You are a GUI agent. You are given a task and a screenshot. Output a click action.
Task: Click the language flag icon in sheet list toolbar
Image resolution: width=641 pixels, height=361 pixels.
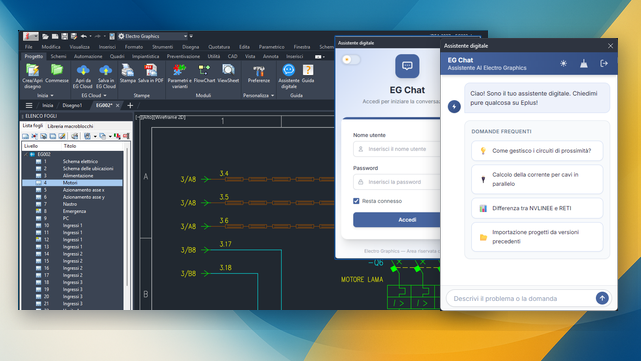[x=117, y=136]
